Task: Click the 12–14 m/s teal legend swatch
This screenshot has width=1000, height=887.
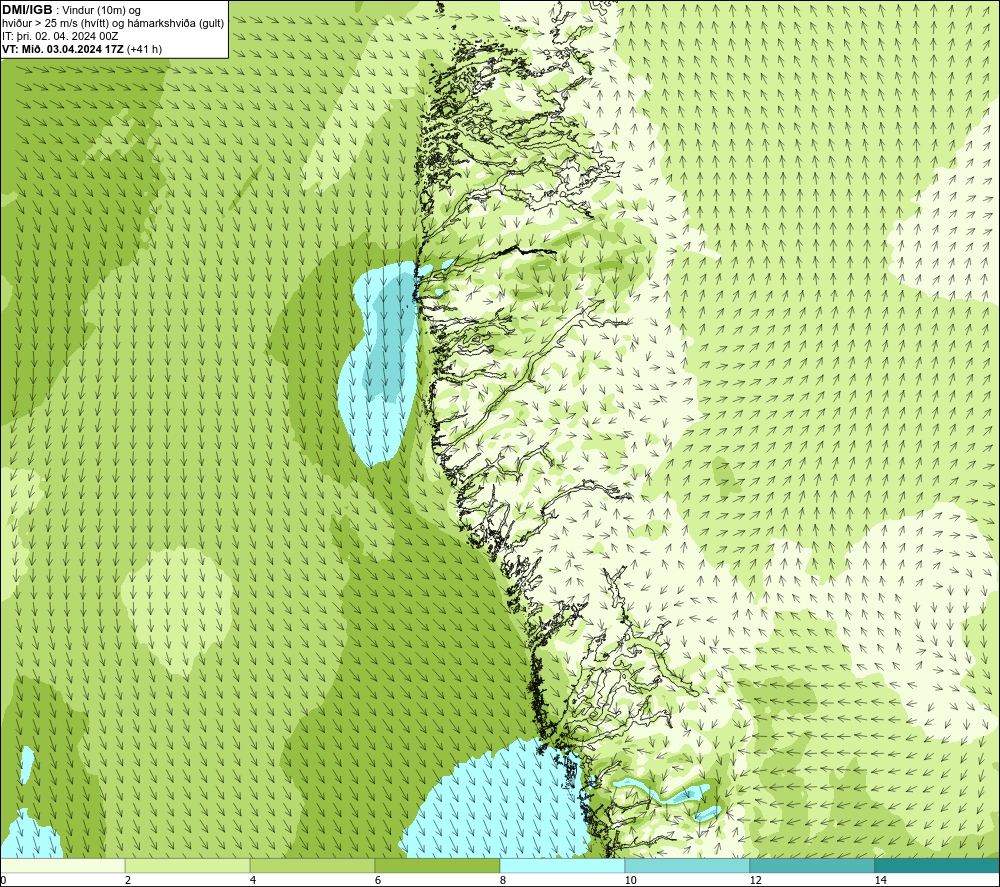Action: [812, 865]
